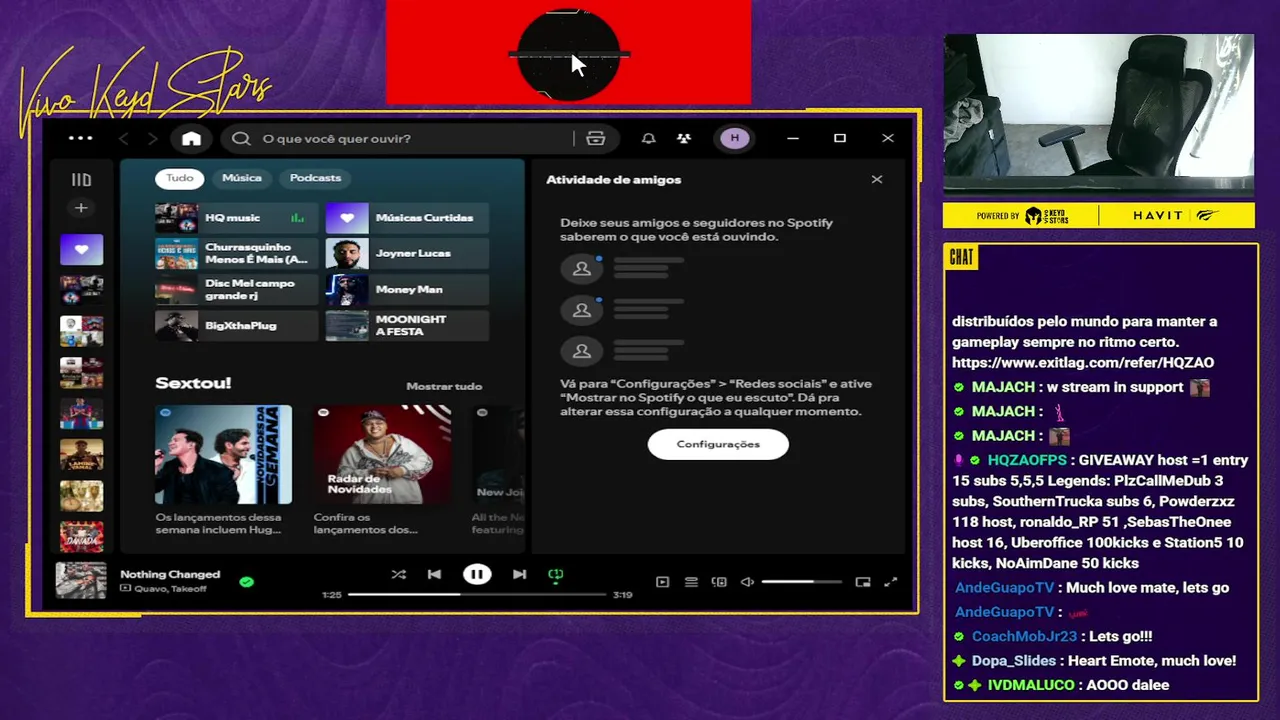1280x720 pixels.
Task: Pause the current song
Action: point(477,574)
